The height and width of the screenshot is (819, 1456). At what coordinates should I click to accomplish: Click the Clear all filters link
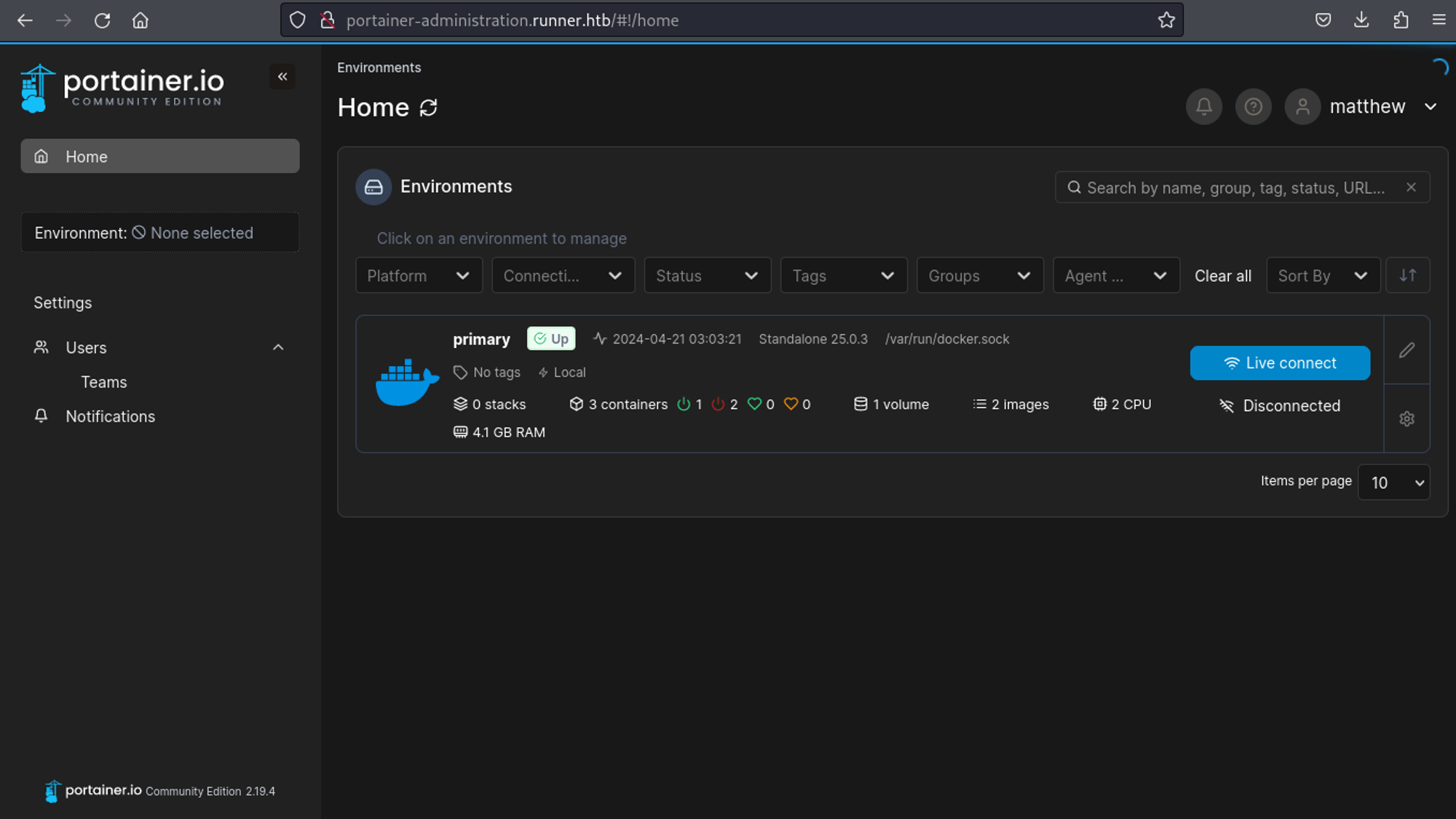coord(1222,276)
